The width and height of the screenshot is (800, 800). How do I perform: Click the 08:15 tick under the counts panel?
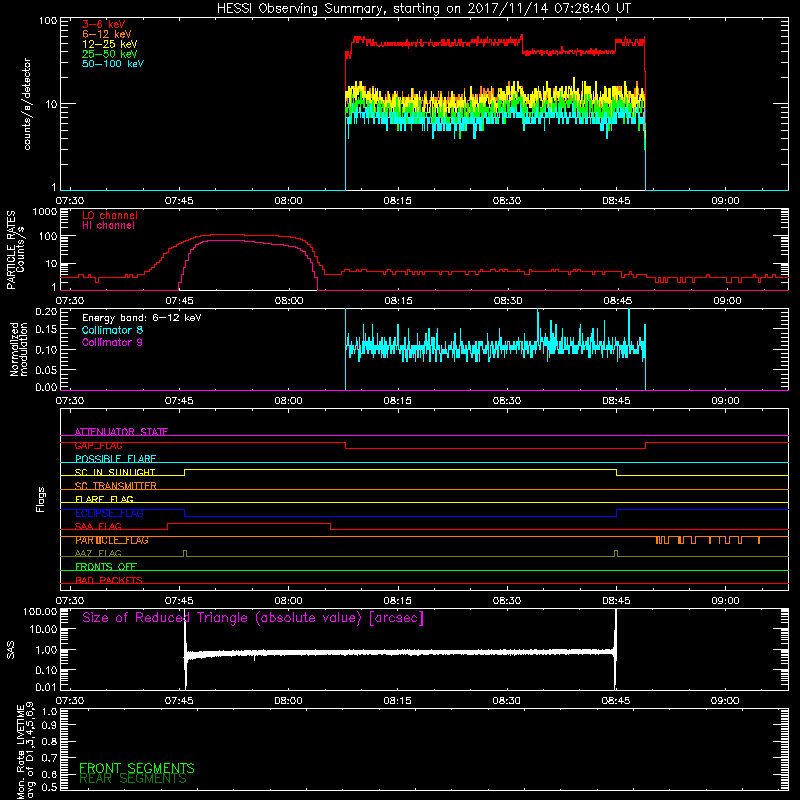397,201
